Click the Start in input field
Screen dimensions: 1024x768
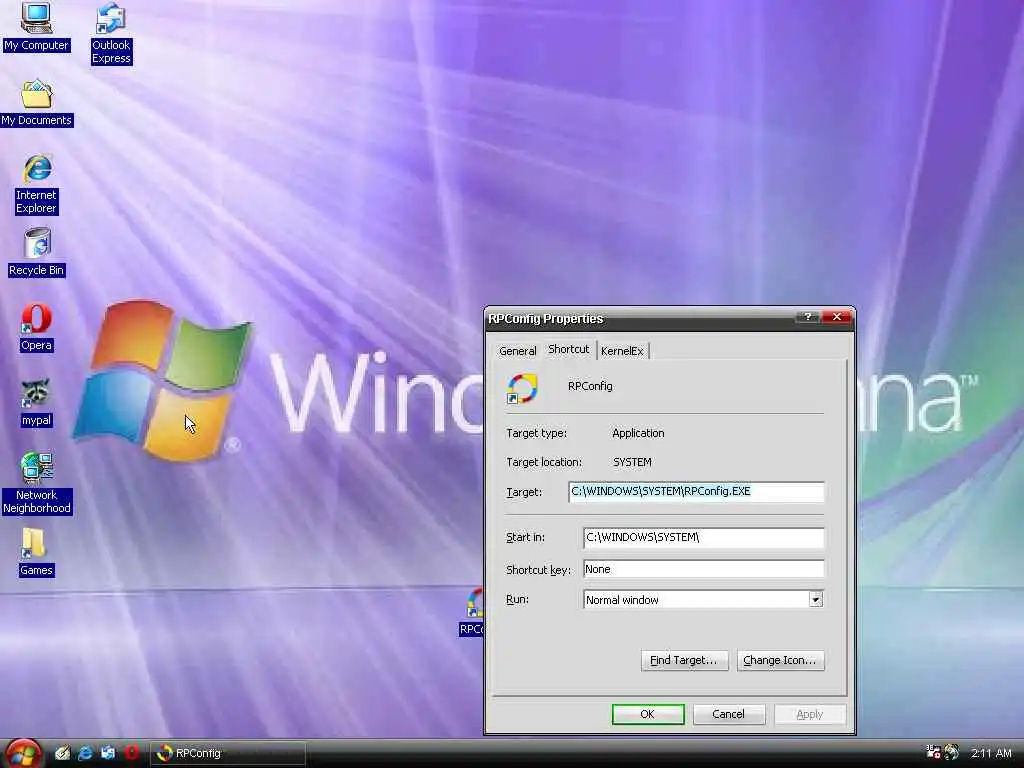pyautogui.click(x=703, y=537)
